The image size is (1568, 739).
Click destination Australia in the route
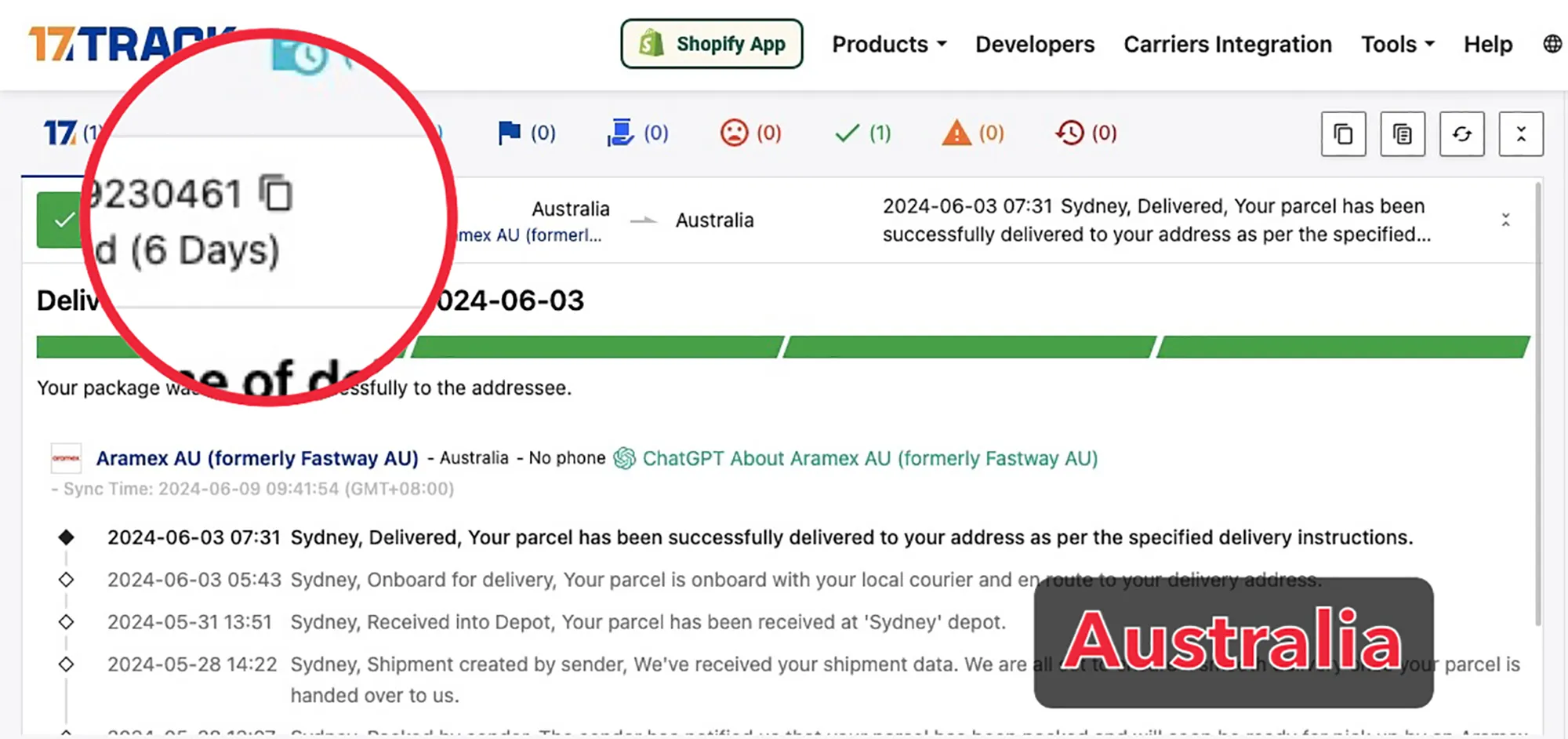[x=714, y=220]
